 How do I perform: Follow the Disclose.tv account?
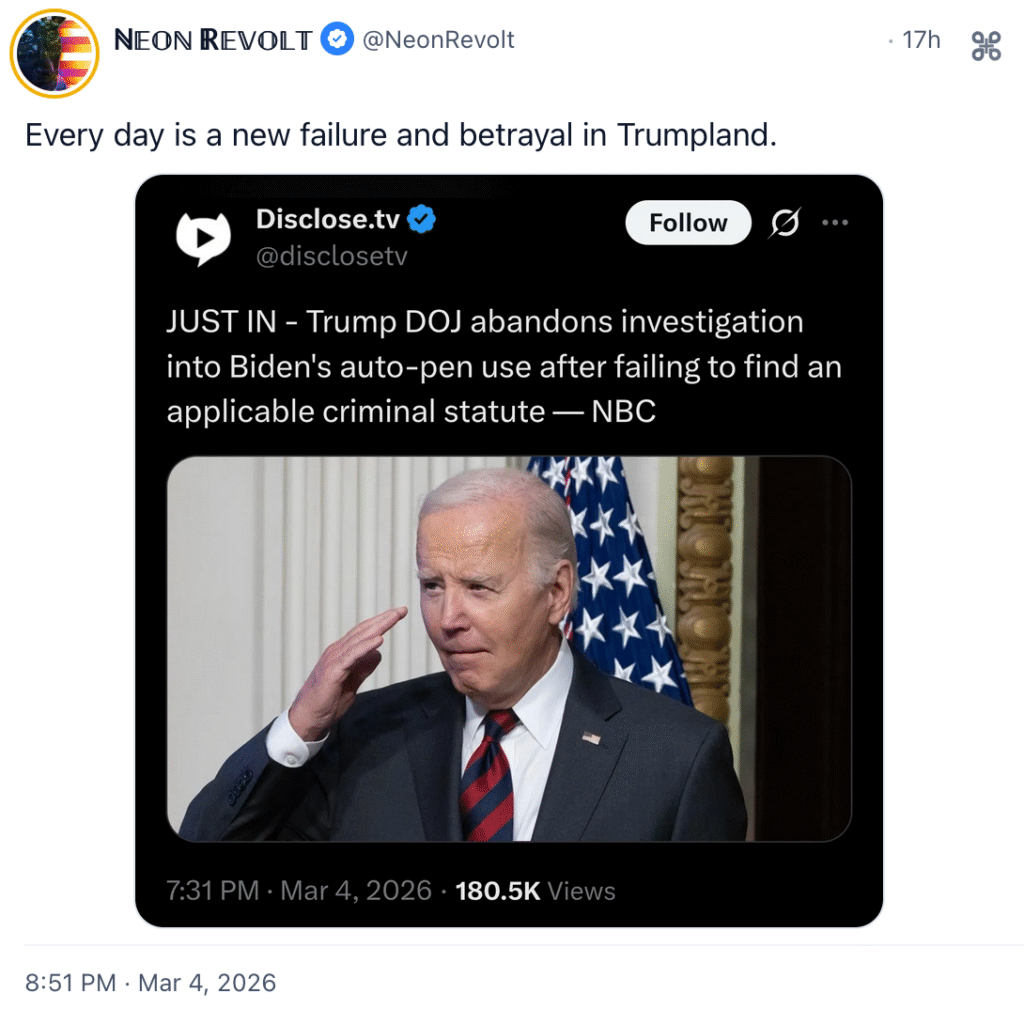[x=688, y=223]
